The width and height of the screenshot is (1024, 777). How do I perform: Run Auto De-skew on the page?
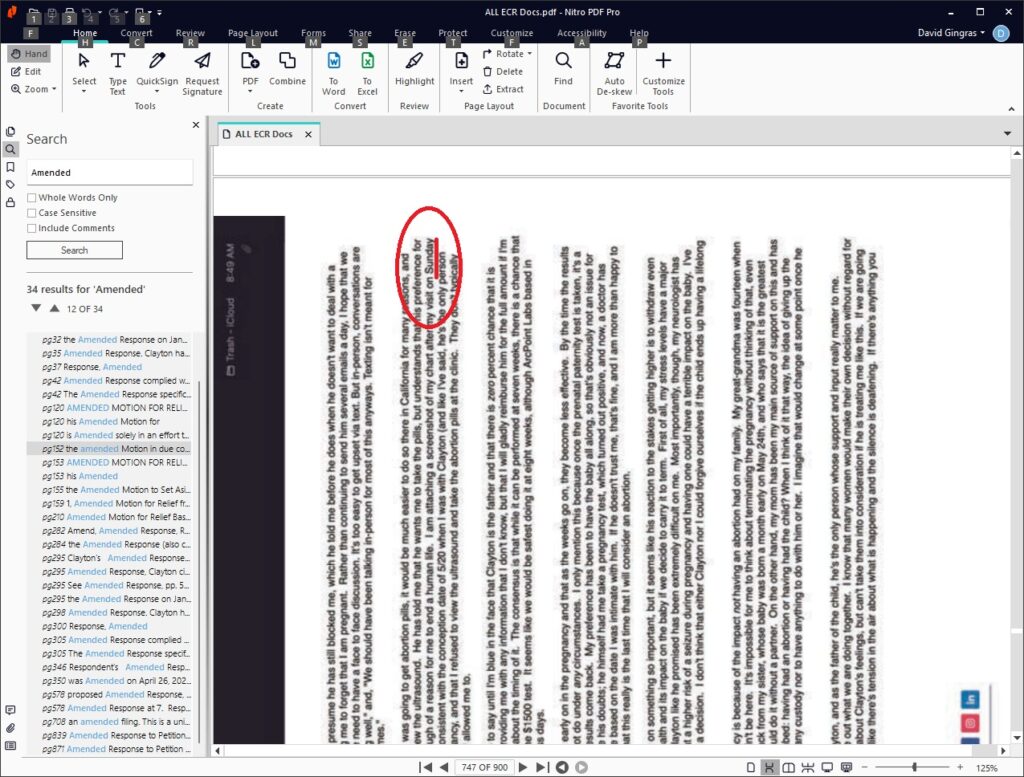pyautogui.click(x=614, y=71)
